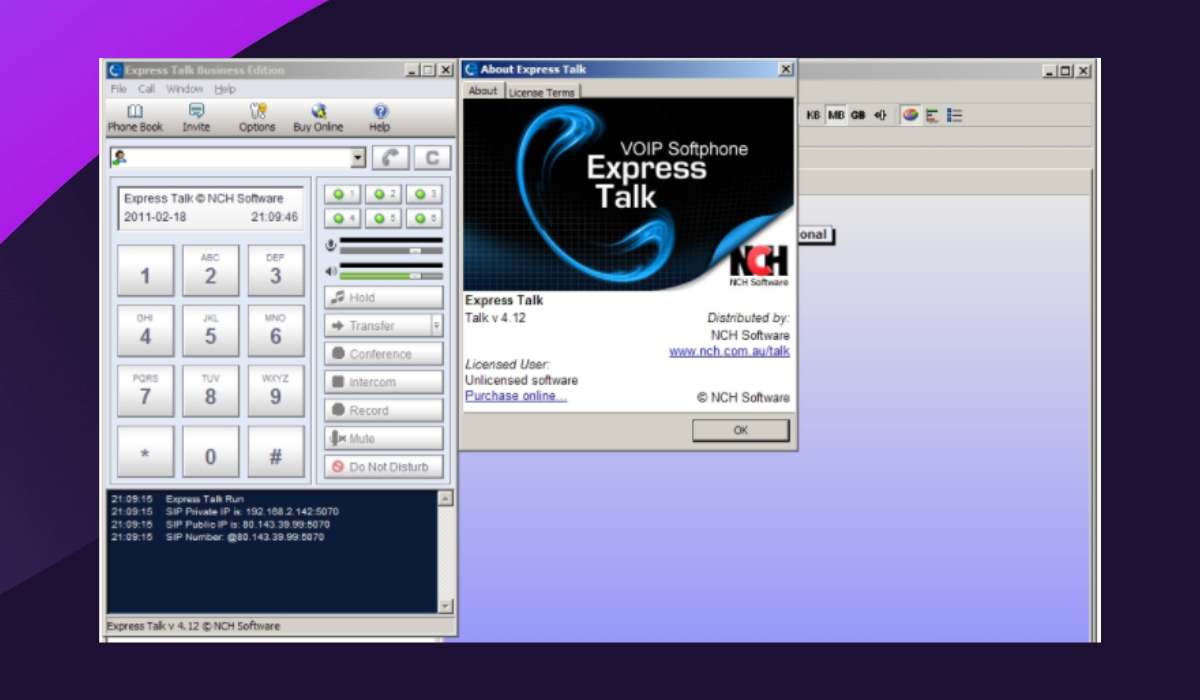Show bar chart view in background window
1200x700 pixels.
932,115
